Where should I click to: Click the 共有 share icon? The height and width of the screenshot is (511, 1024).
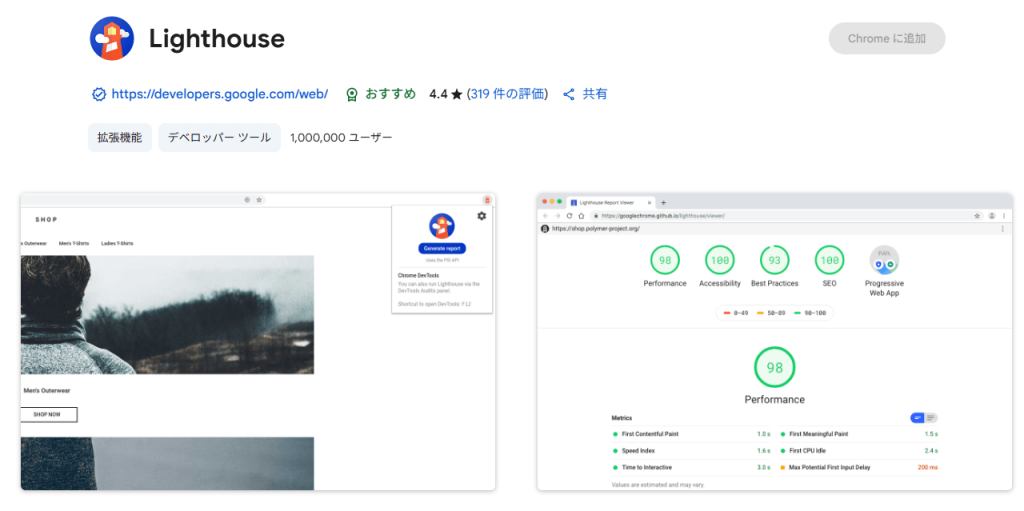[569, 94]
